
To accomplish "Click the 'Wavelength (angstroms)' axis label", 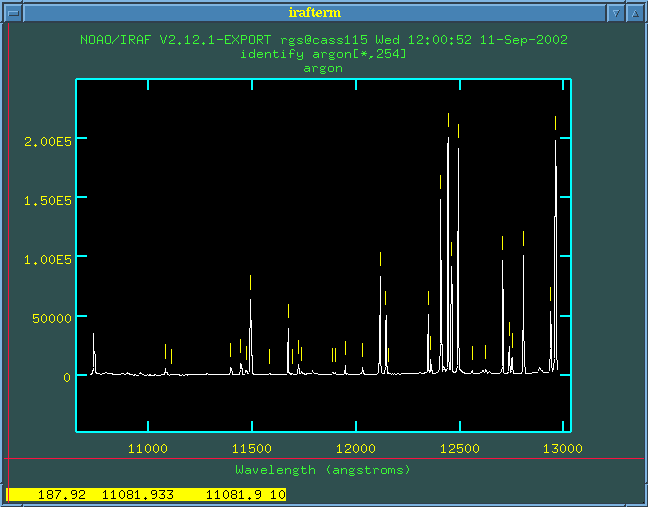I will 323,469.
